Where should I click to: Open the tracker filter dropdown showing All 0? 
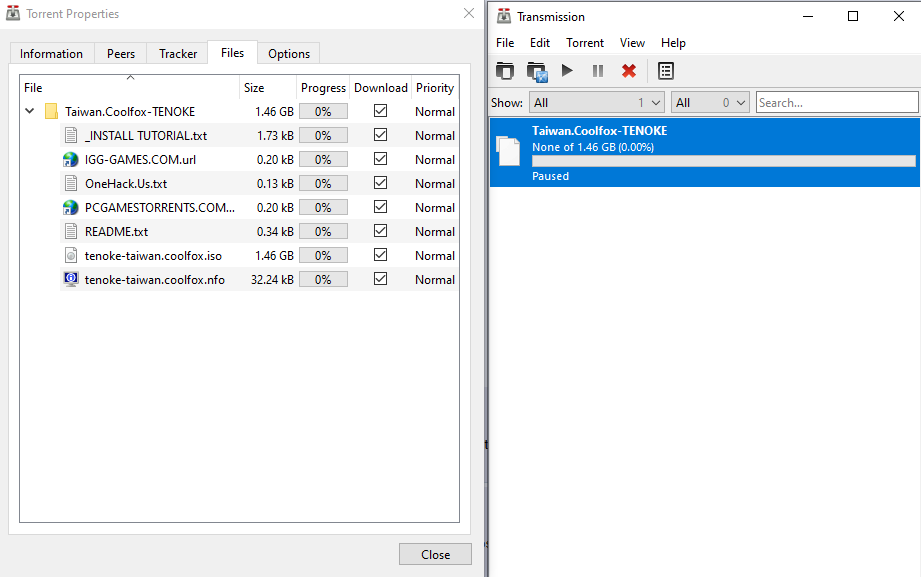[x=710, y=103]
